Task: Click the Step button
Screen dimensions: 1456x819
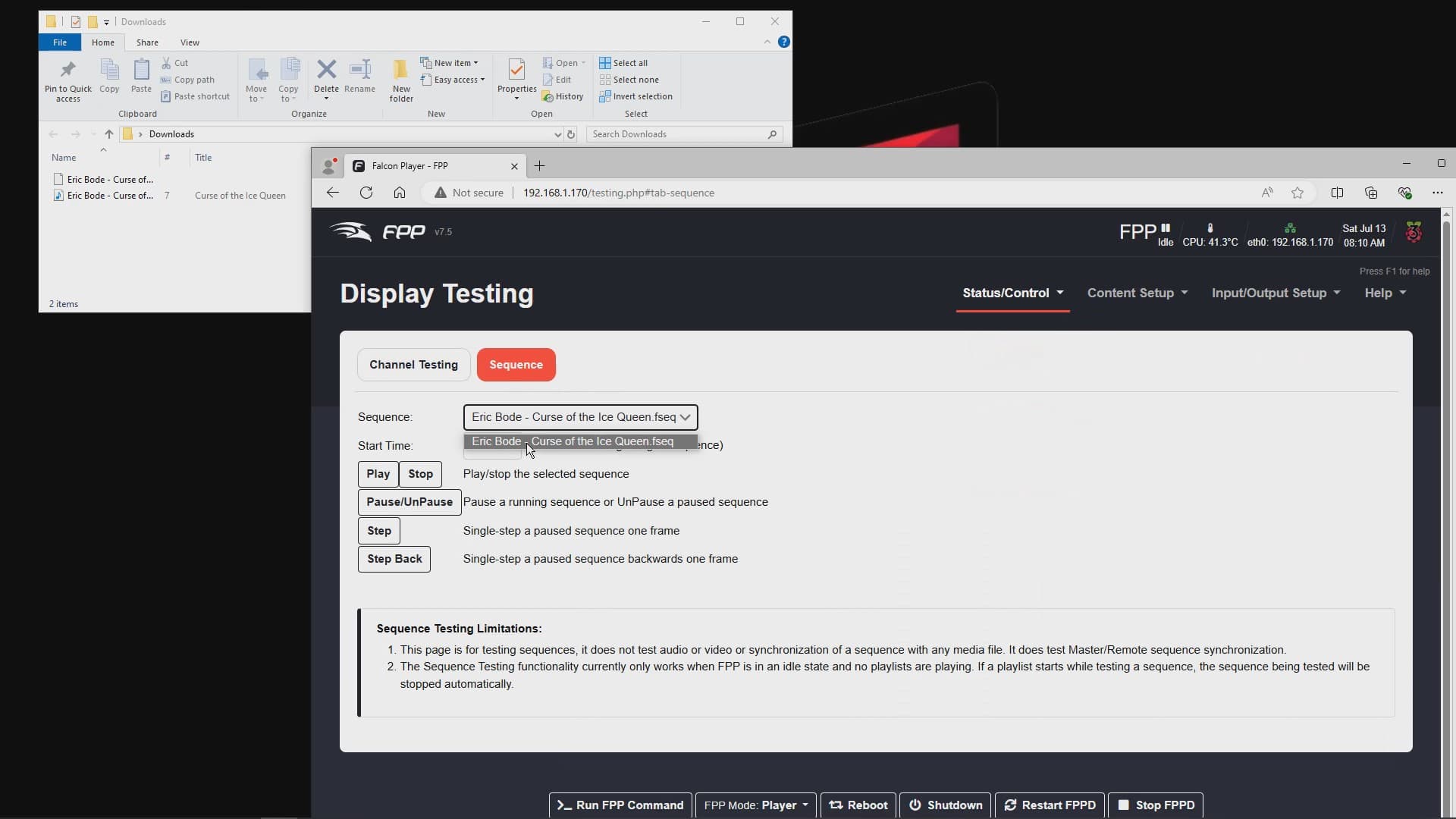Action: coord(378,531)
